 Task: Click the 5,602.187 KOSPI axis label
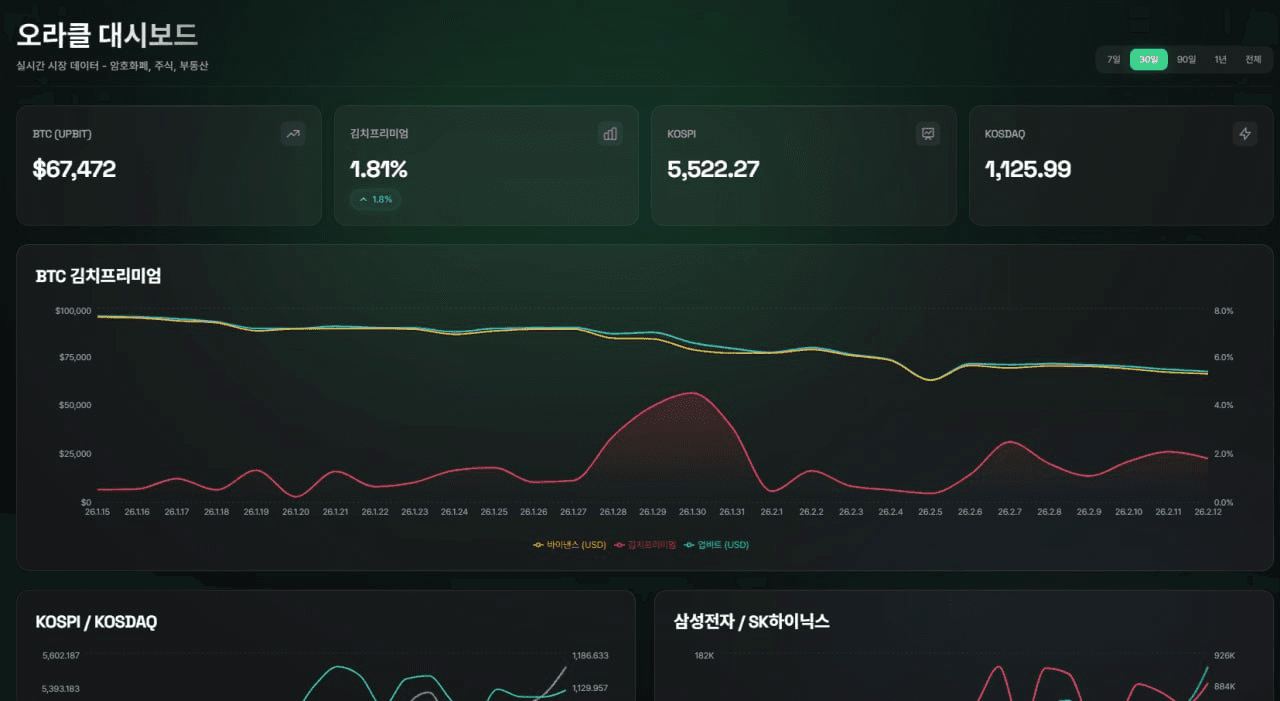click(61, 656)
